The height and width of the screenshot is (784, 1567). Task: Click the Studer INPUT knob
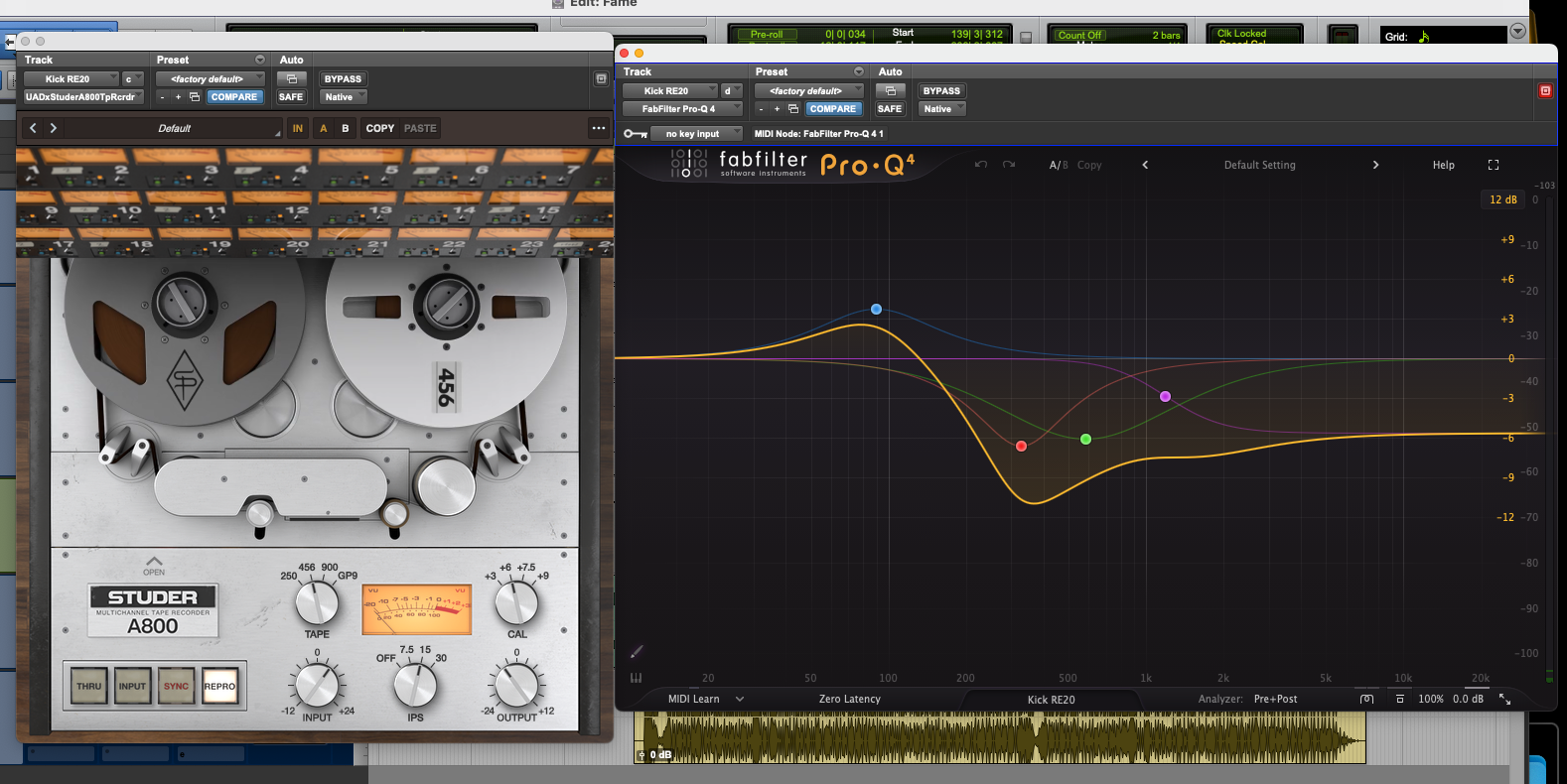click(317, 684)
